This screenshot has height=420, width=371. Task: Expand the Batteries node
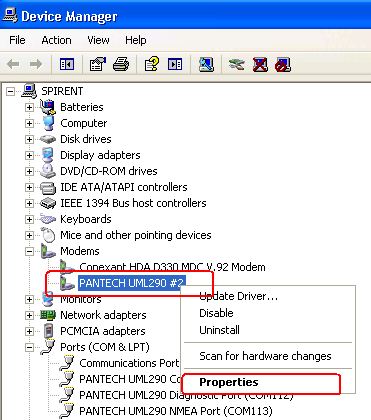pos(29,107)
